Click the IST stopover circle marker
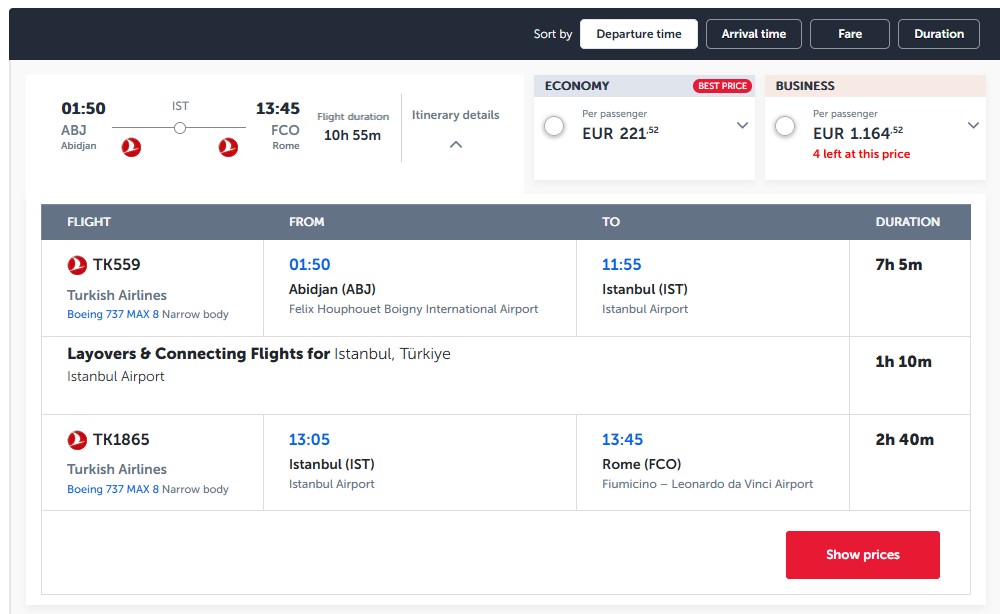The width and height of the screenshot is (1000, 614). [x=180, y=128]
